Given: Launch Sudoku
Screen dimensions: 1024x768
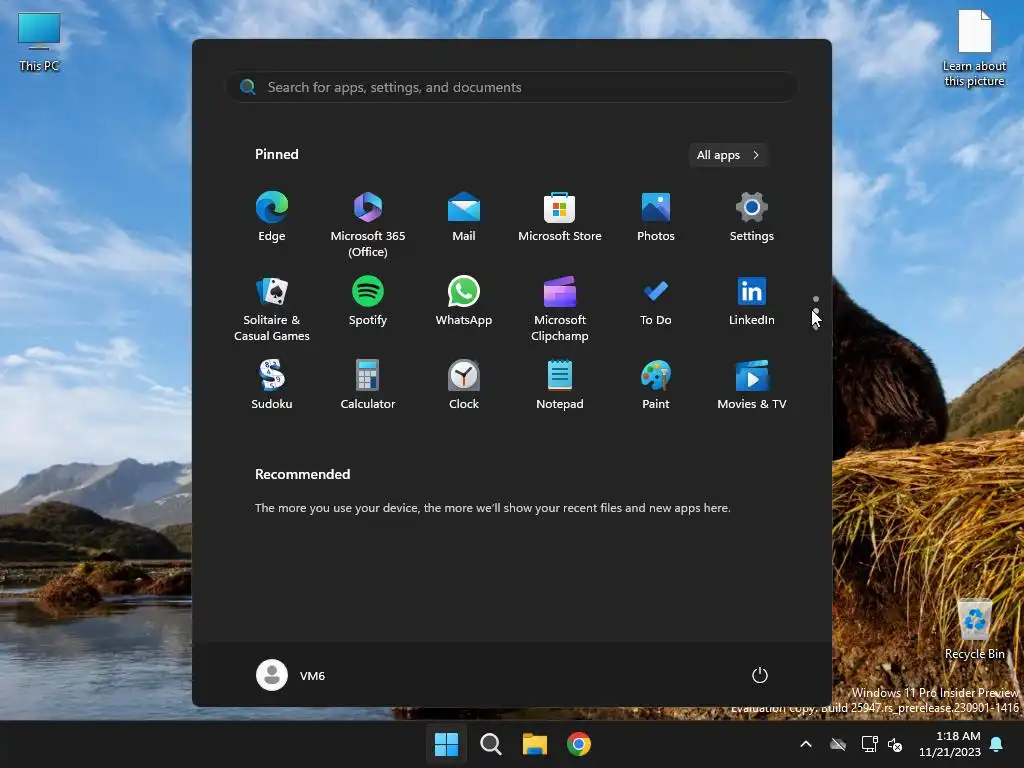Looking at the screenshot, I should point(272,385).
